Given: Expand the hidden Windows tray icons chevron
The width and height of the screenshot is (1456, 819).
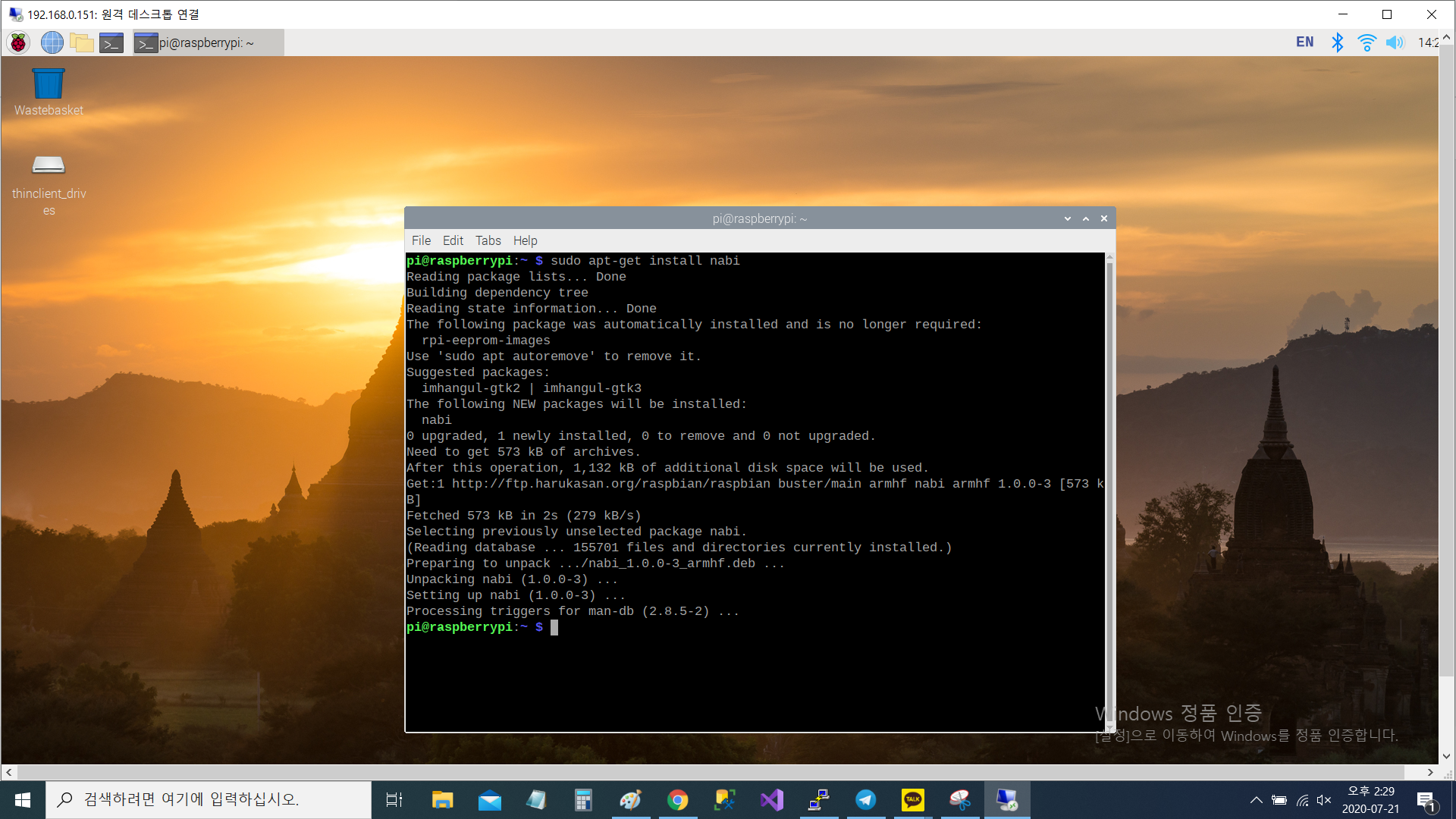Looking at the screenshot, I should 1256,800.
